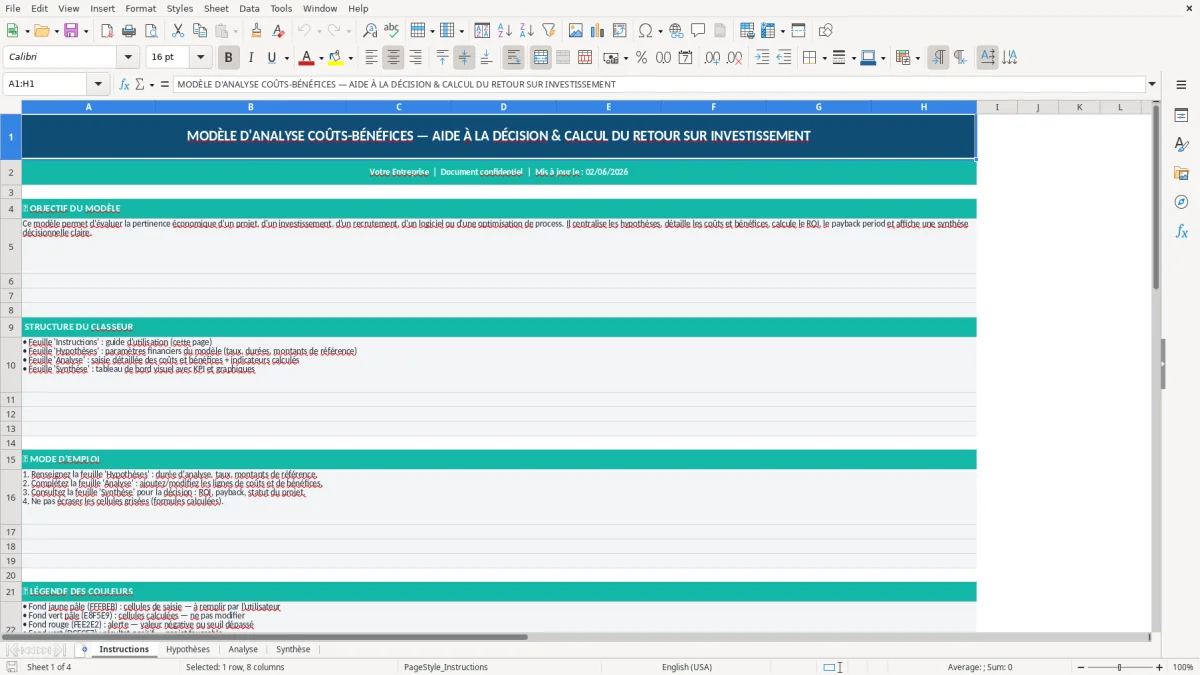
Task: Open the background color dropdown arrow
Action: pyautogui.click(x=351, y=58)
